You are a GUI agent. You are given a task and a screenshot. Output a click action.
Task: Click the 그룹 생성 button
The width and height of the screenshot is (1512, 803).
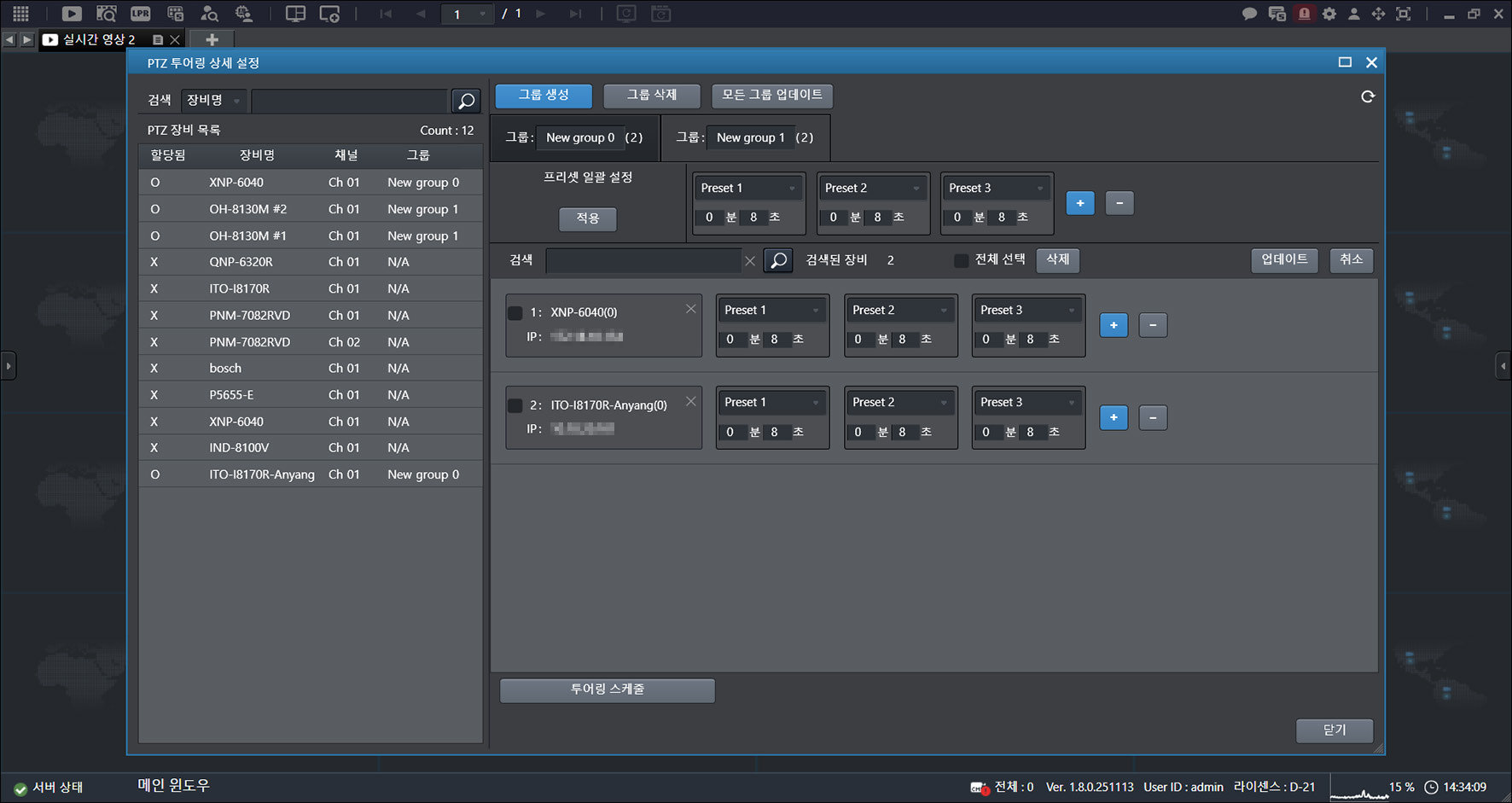(544, 96)
